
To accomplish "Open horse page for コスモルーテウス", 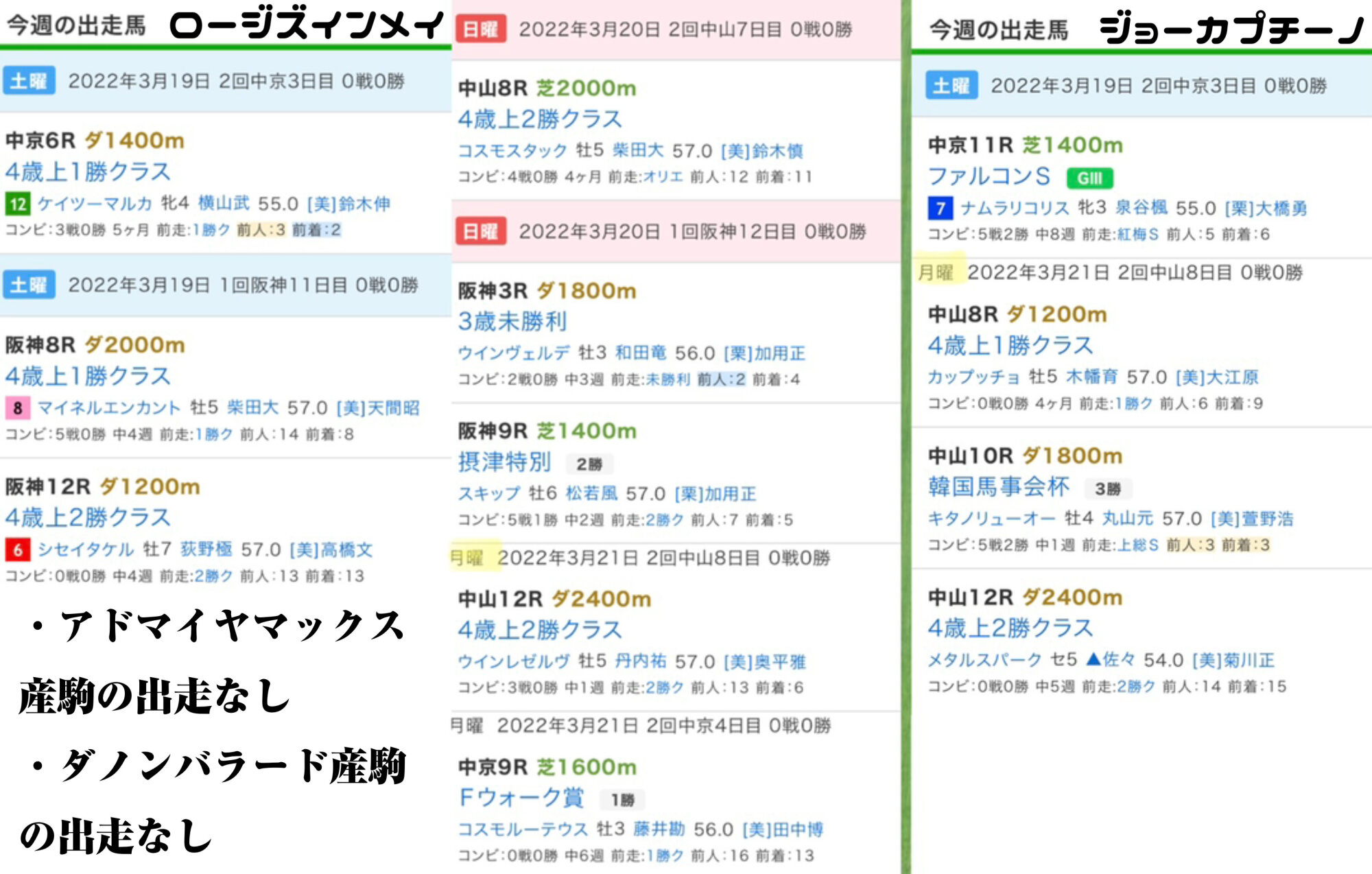I will (523, 829).
